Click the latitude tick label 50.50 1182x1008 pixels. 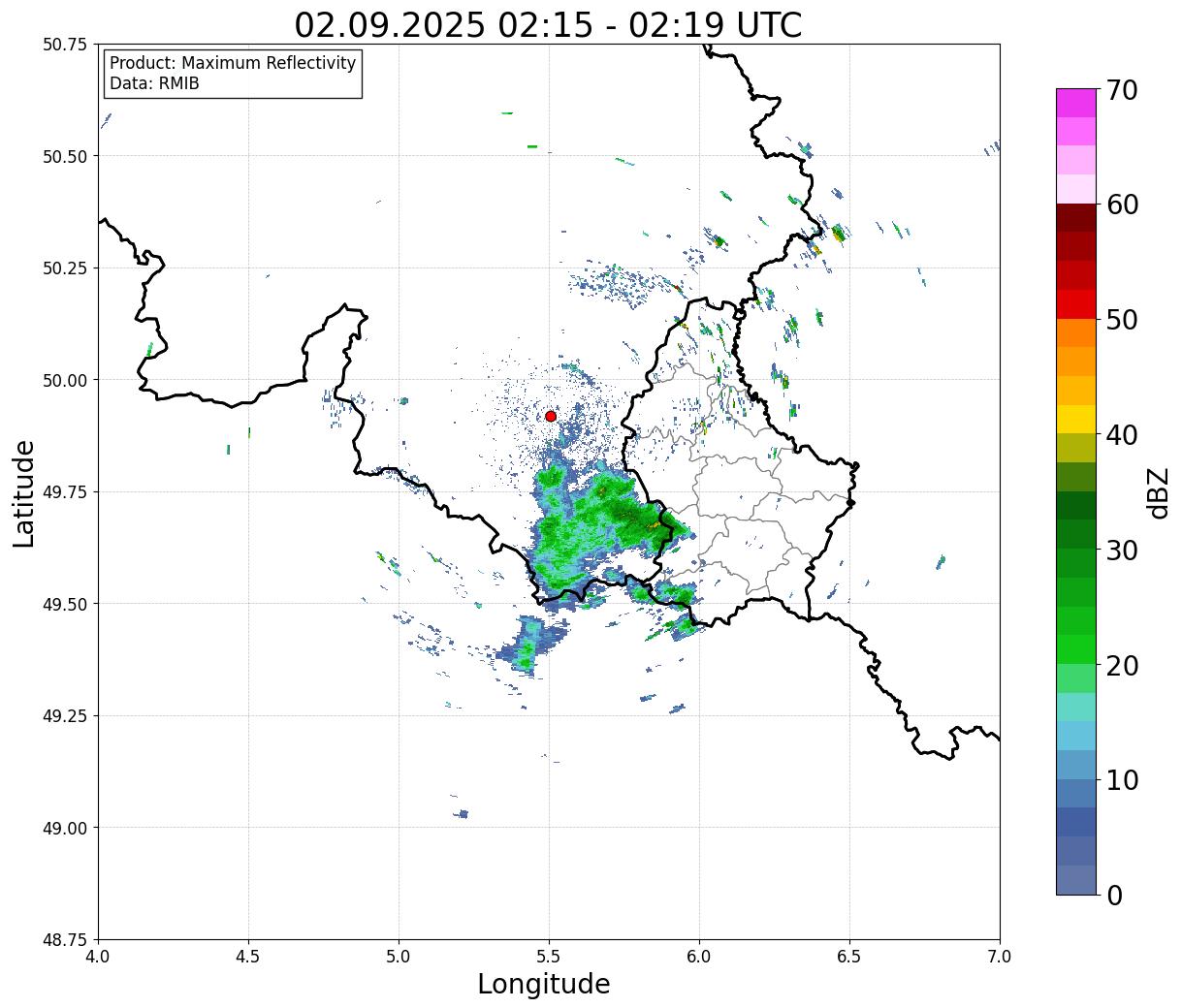click(65, 156)
